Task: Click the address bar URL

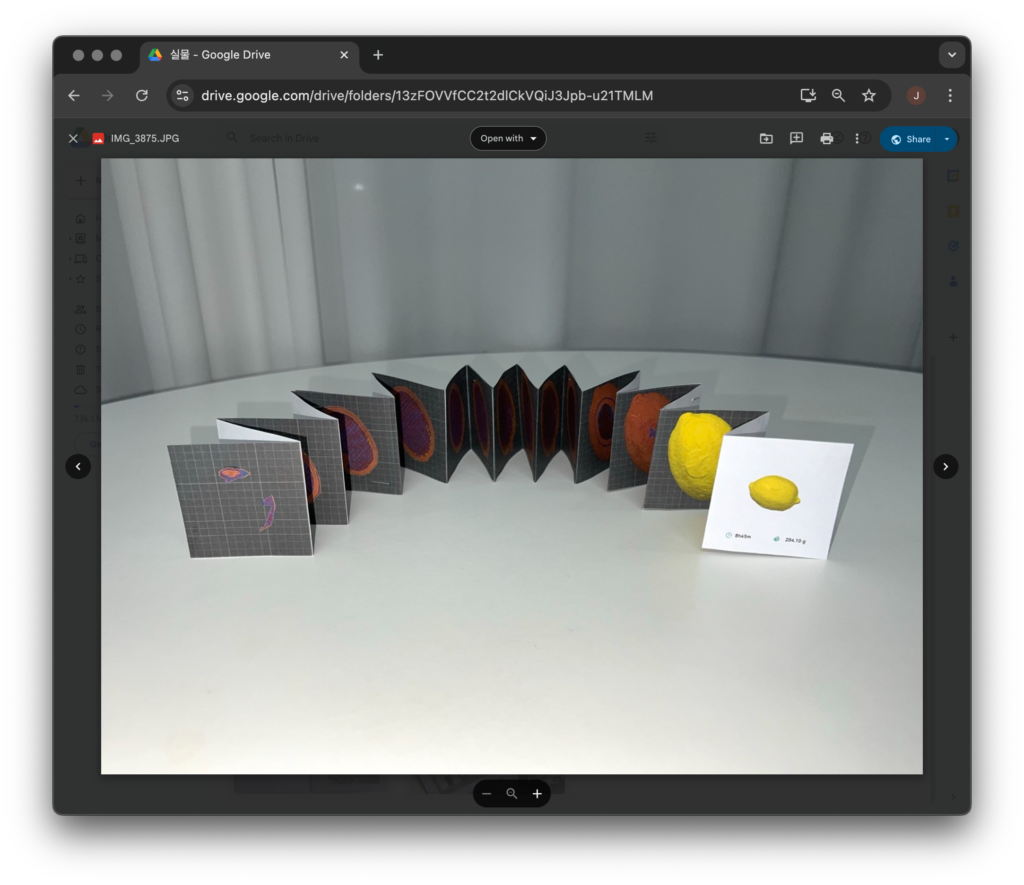Action: [x=427, y=96]
